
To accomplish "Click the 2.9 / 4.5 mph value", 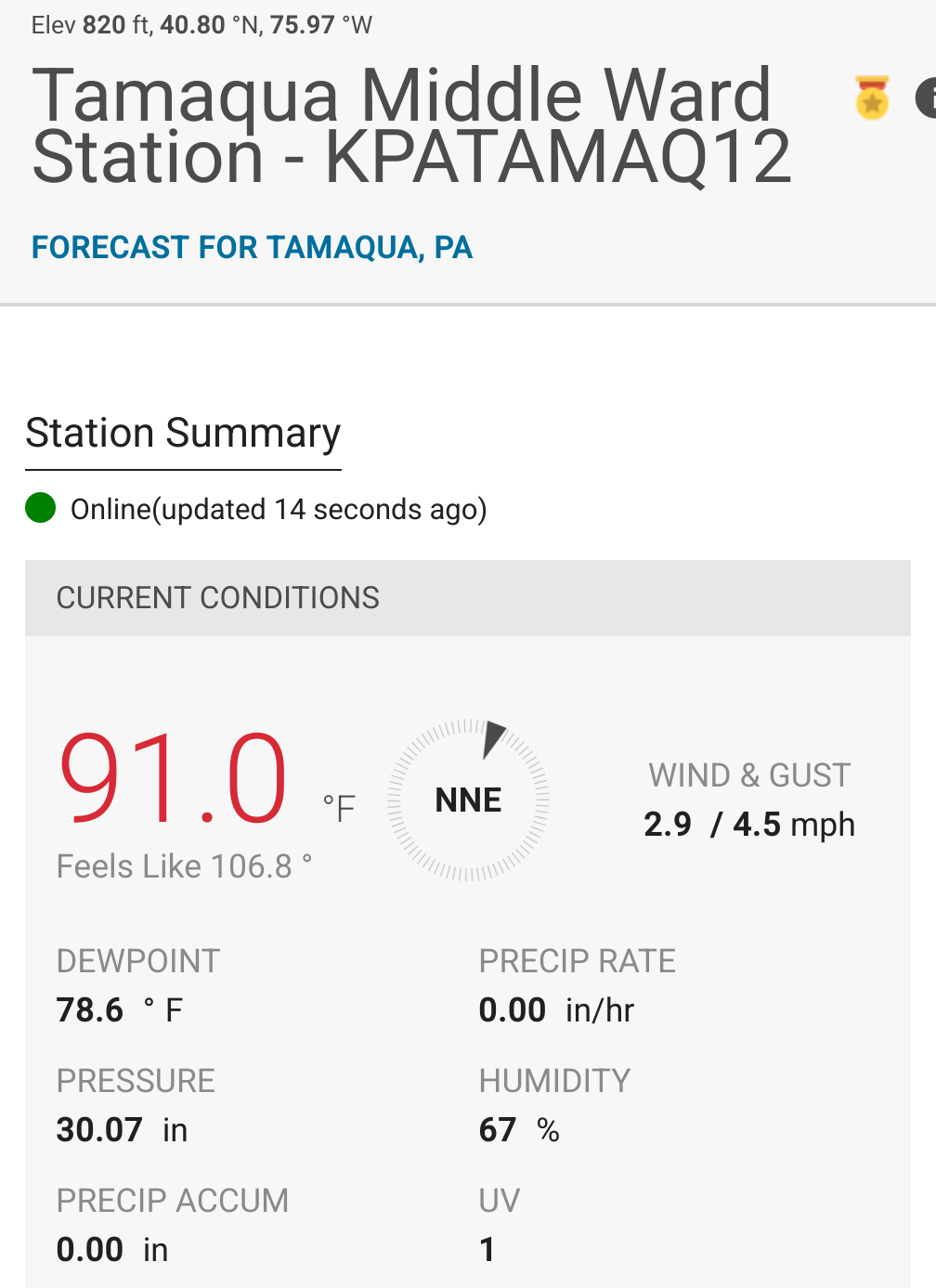I will (749, 825).
